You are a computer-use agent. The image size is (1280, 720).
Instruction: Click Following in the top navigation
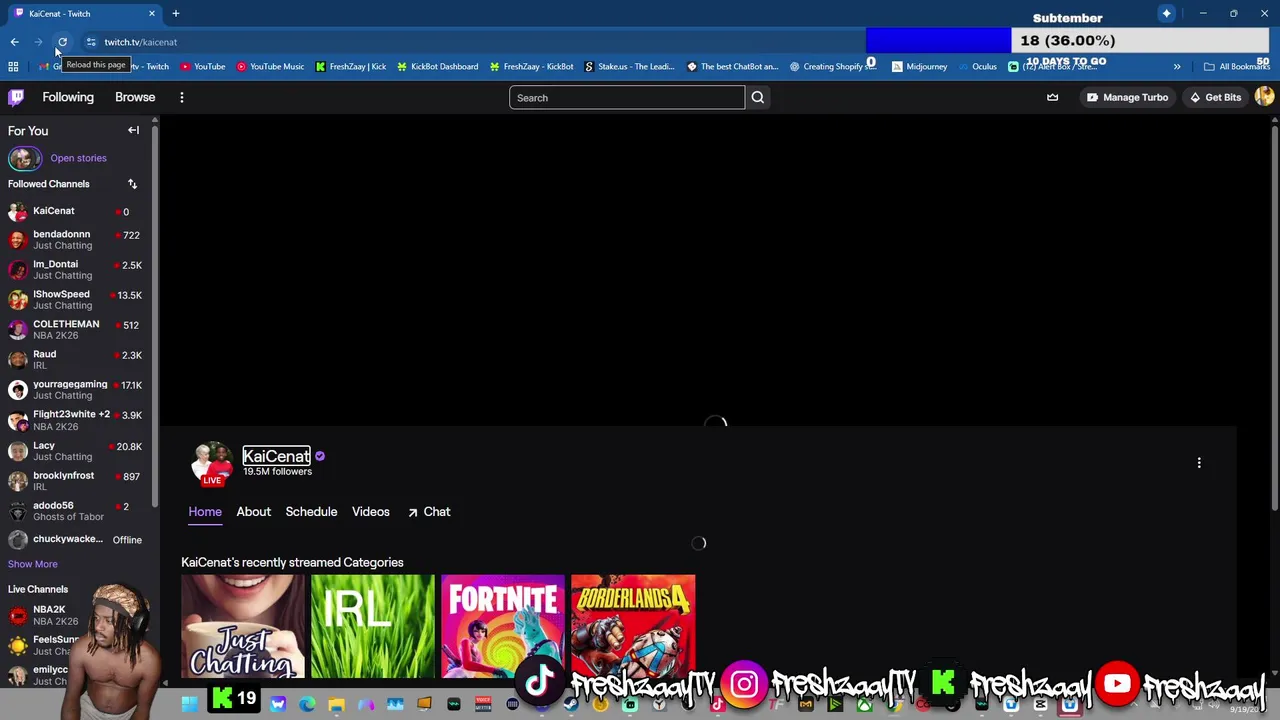[68, 97]
